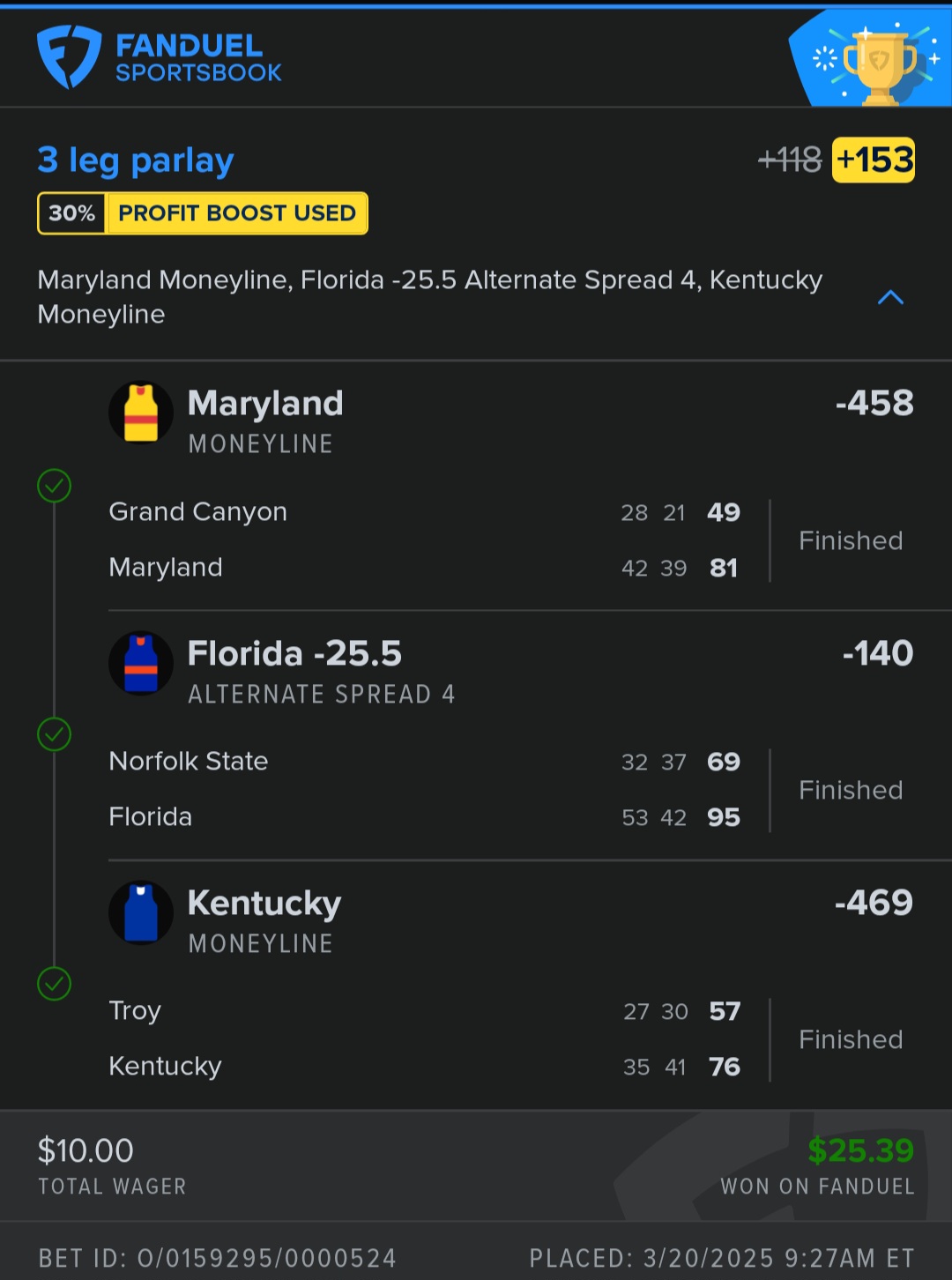Click green checkmark beside Kentucky leg
This screenshot has height=1280, width=952.
[x=55, y=984]
